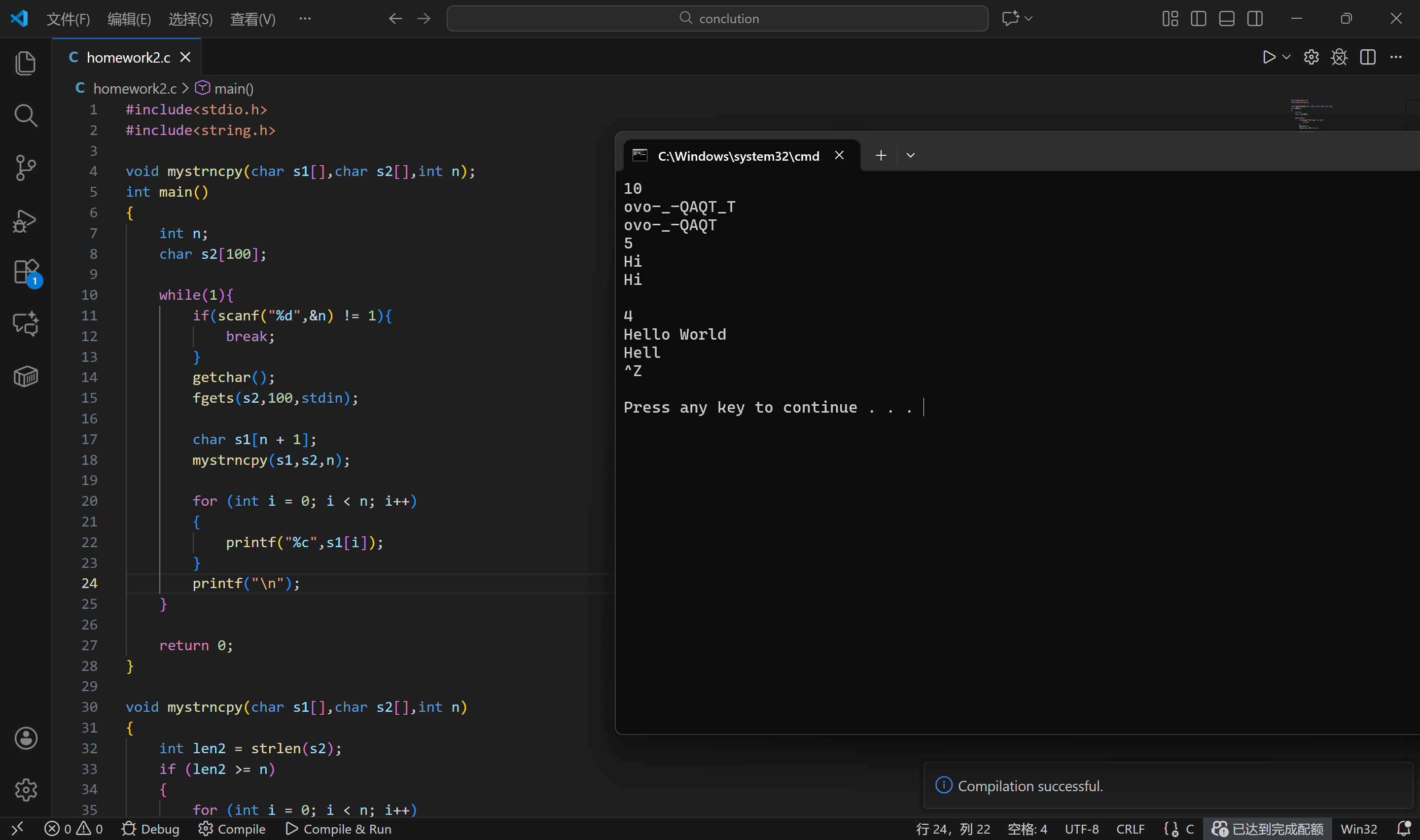Viewport: 1420px width, 840px height.
Task: Open the Run and Debug view
Action: [26, 221]
